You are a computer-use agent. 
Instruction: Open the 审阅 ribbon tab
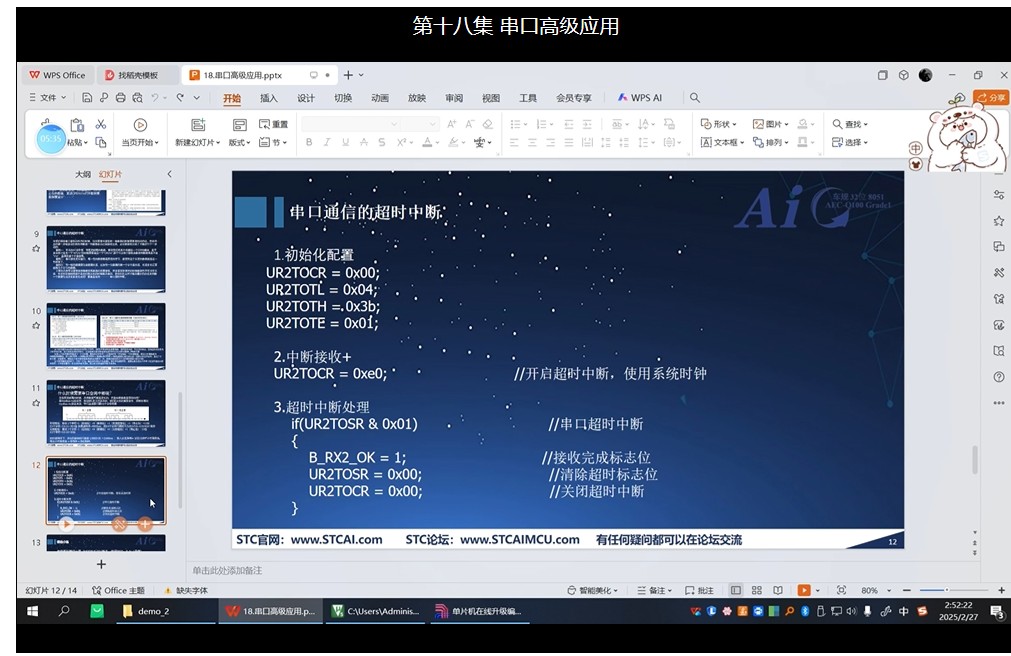click(454, 98)
